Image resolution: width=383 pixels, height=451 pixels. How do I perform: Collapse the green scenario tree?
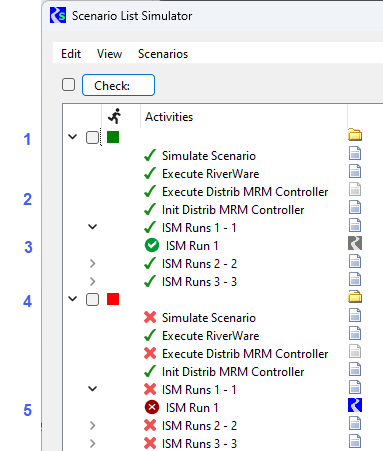point(73,137)
